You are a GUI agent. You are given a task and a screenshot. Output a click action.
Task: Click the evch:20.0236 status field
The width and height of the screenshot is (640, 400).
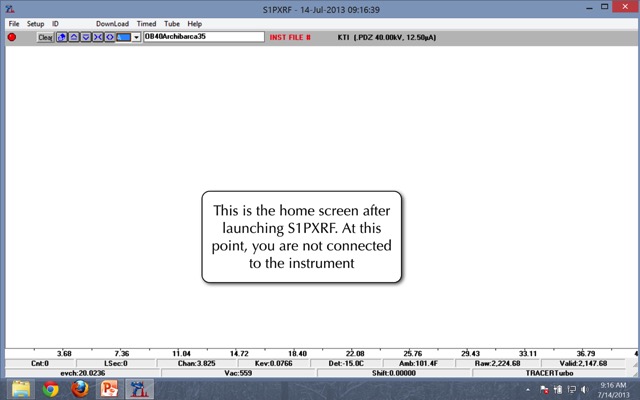pyautogui.click(x=83, y=373)
